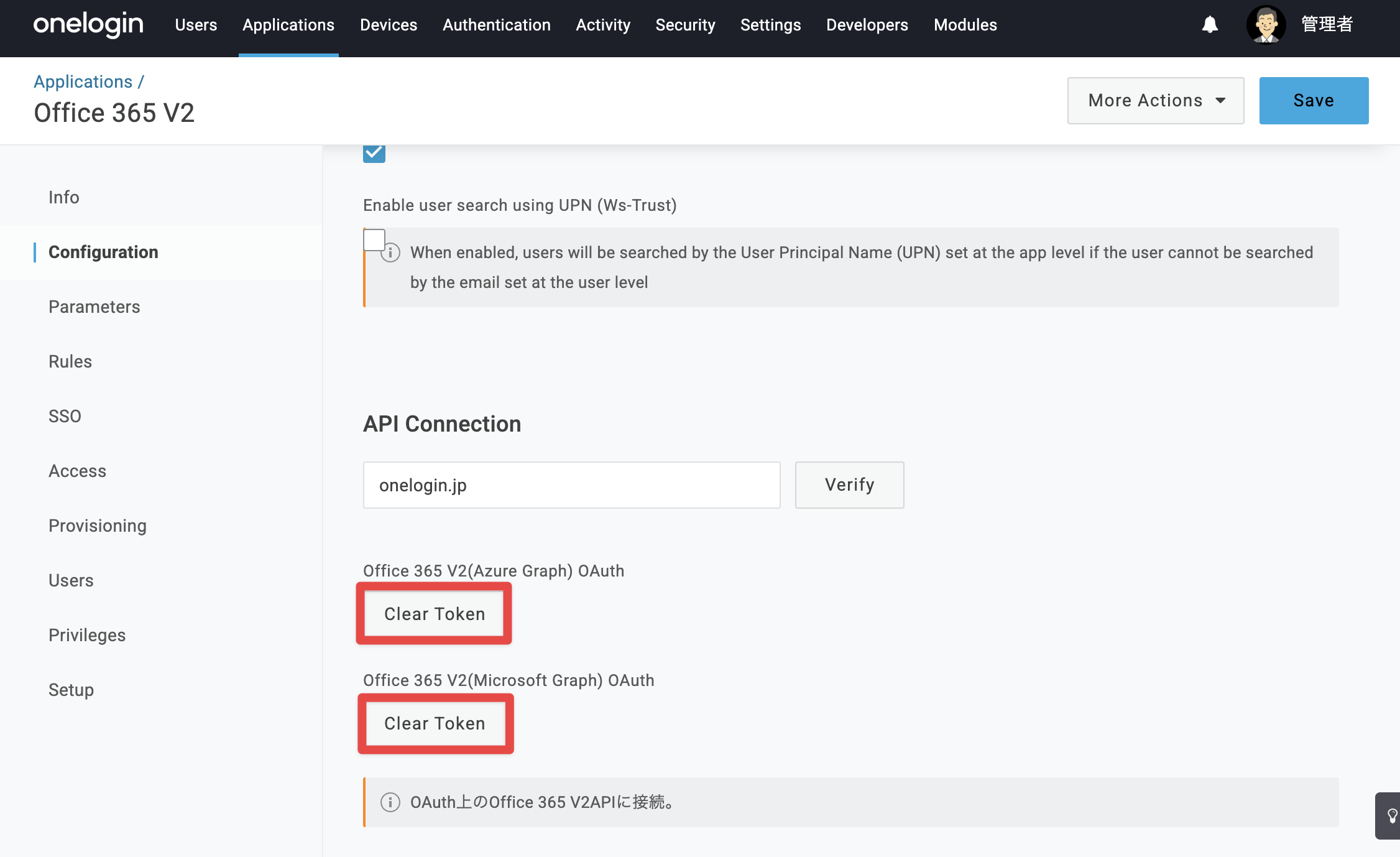The width and height of the screenshot is (1400, 857).
Task: Go to the Parameters tab
Action: [94, 307]
